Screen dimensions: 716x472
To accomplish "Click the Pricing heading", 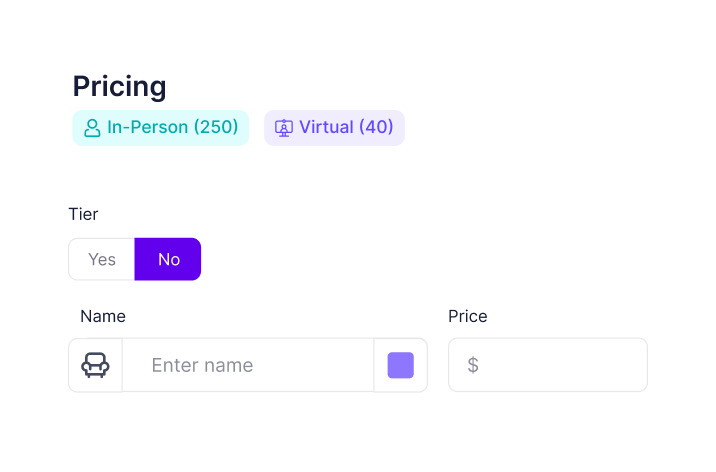I will [119, 86].
